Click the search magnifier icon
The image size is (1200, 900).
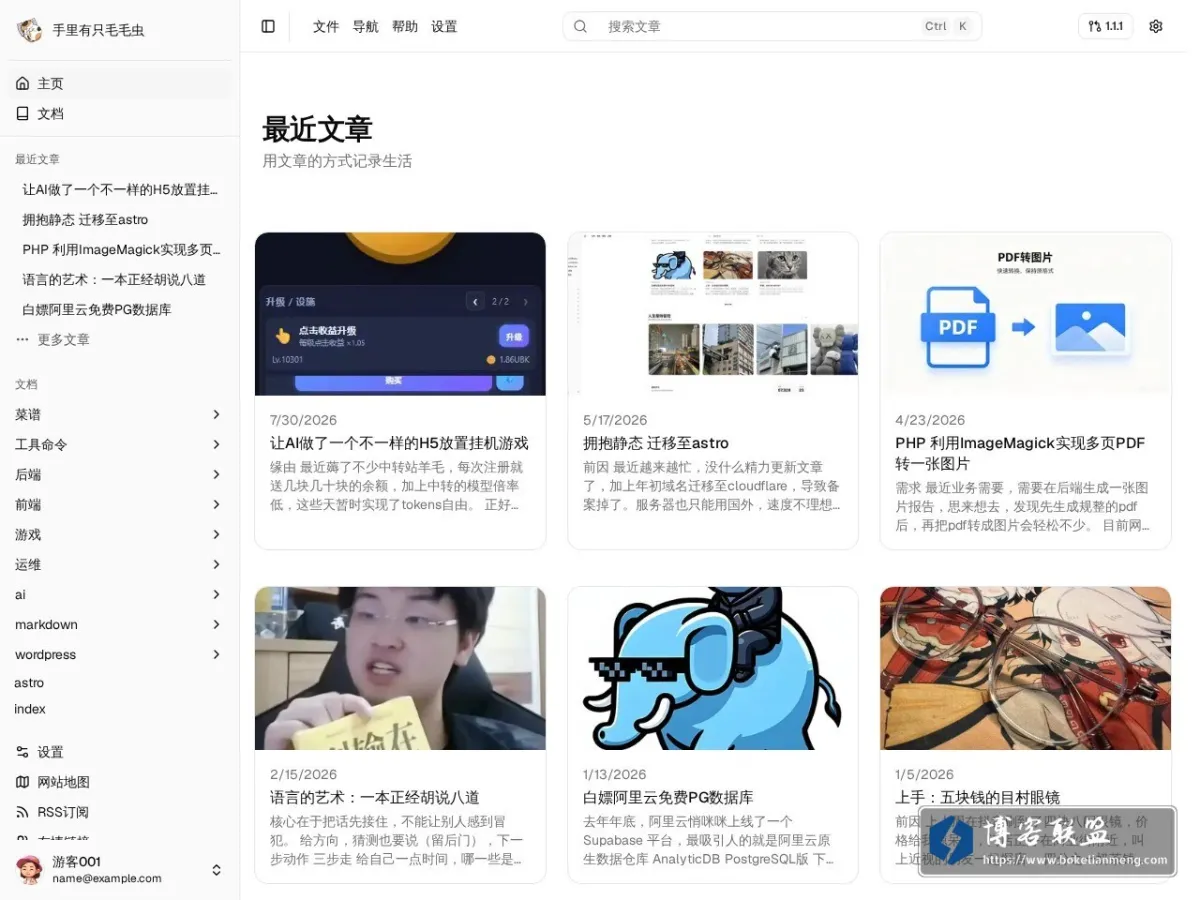580,27
